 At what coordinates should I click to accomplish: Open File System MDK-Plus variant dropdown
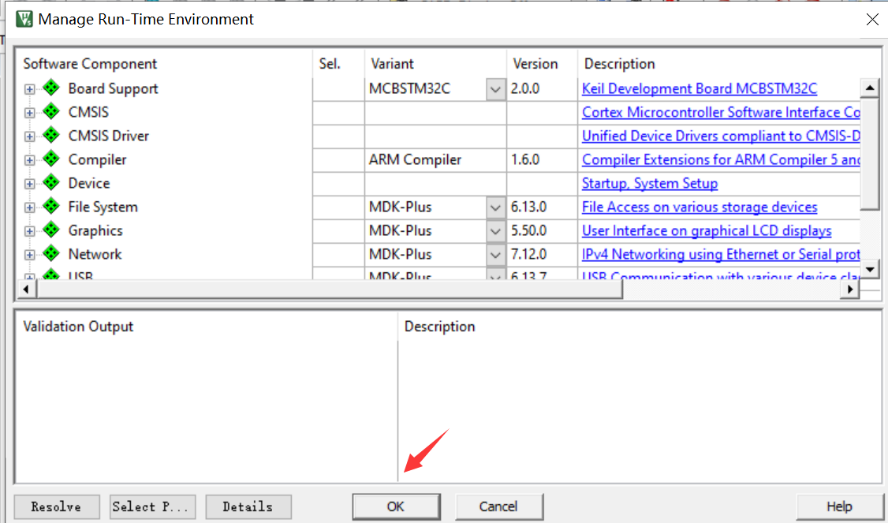(495, 207)
